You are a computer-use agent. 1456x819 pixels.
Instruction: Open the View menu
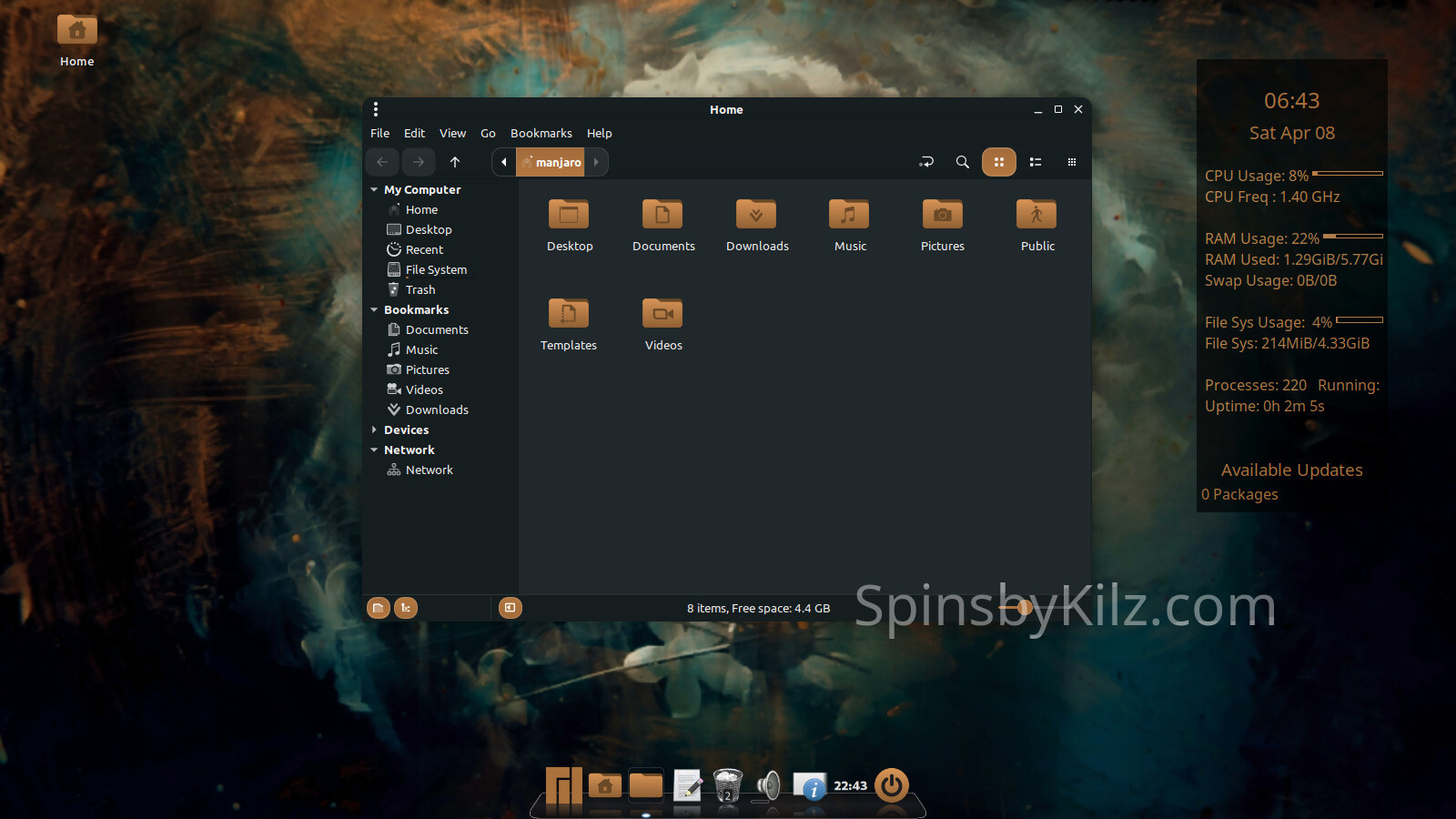click(x=452, y=133)
